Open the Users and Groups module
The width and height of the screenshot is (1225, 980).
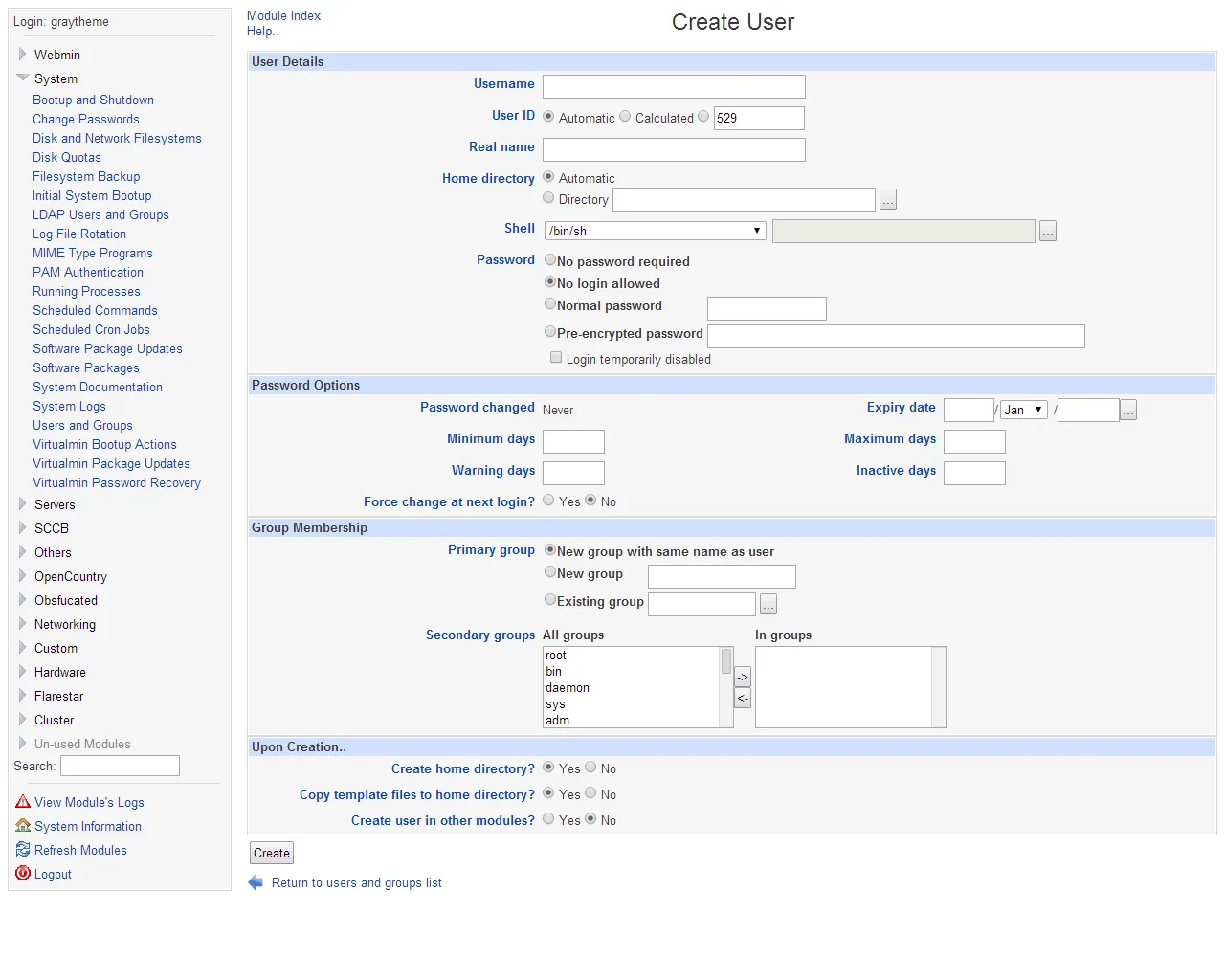(x=82, y=425)
